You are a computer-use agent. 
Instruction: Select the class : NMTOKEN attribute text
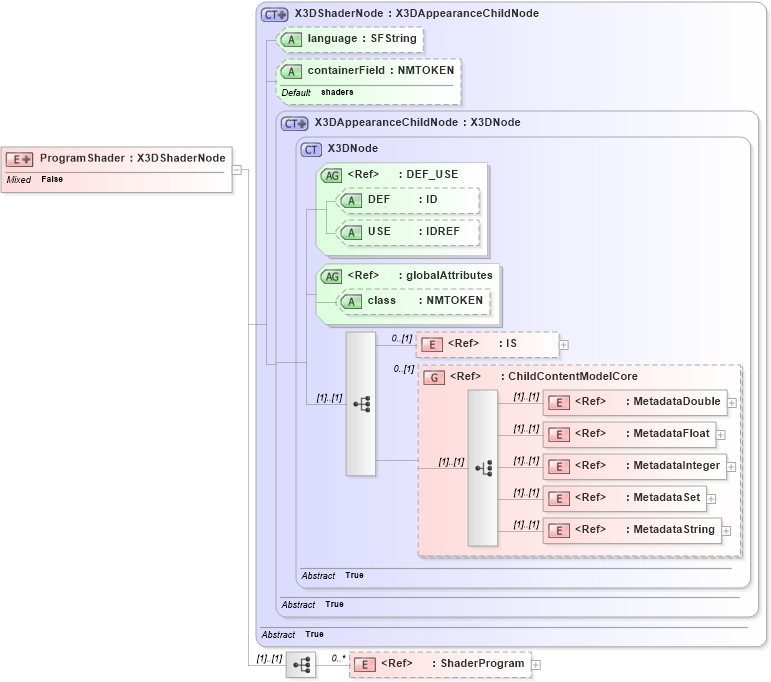425,300
